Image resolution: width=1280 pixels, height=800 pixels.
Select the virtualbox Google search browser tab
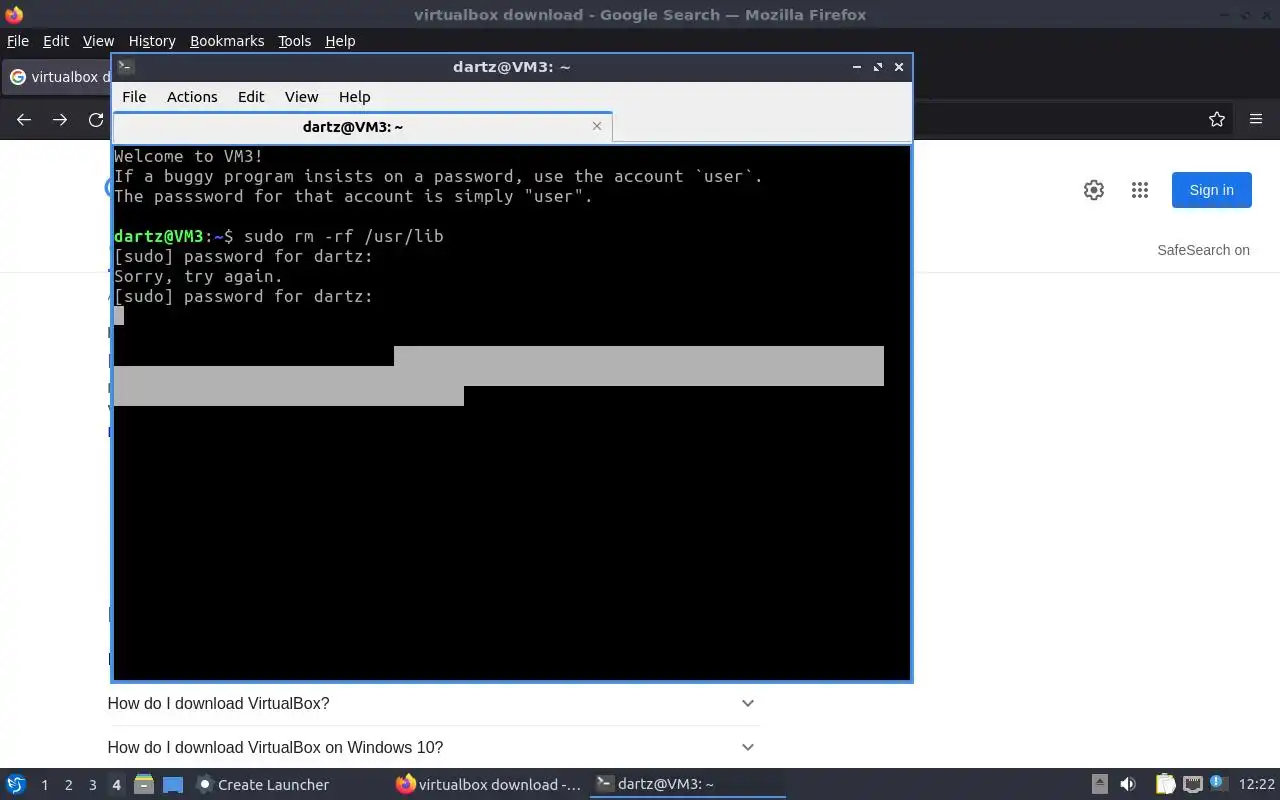coord(57,77)
